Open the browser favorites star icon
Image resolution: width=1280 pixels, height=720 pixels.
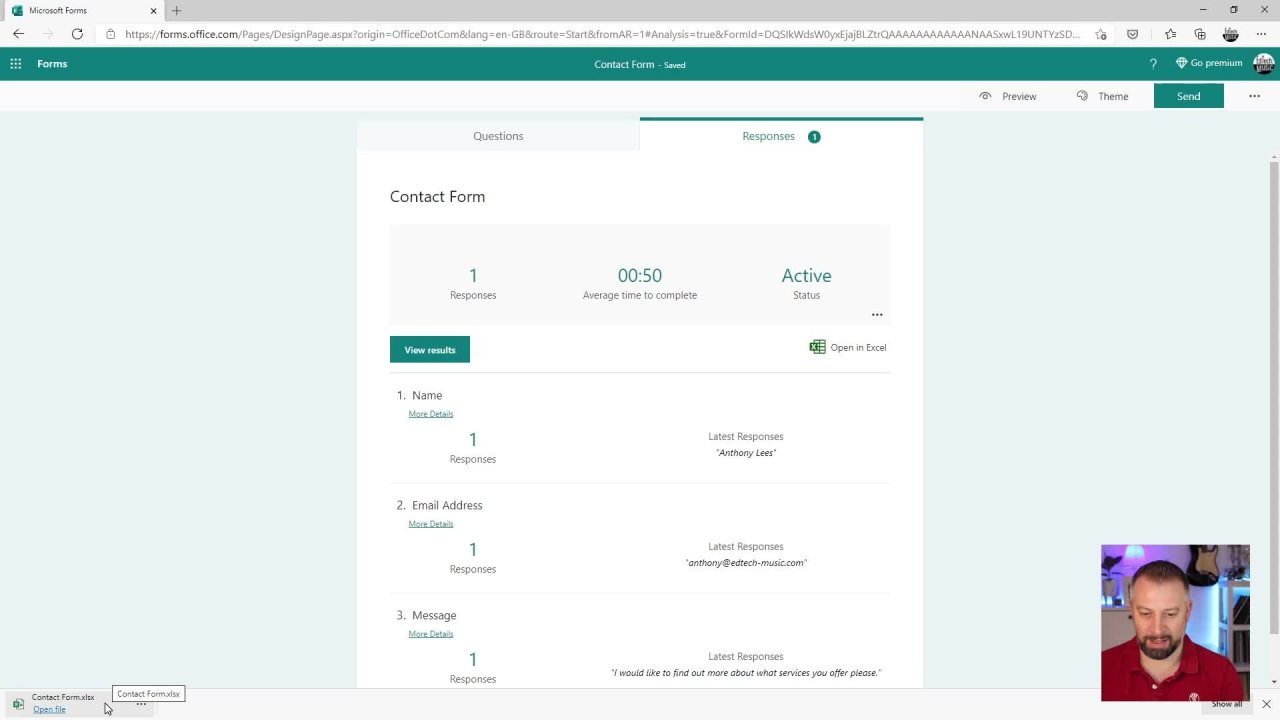point(1170,34)
